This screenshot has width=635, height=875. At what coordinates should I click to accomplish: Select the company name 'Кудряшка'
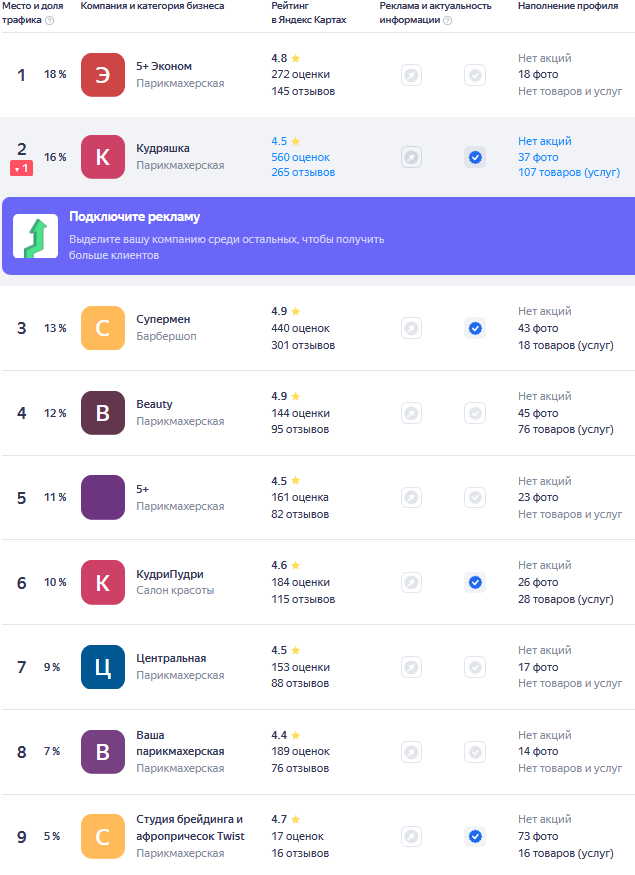click(163, 148)
